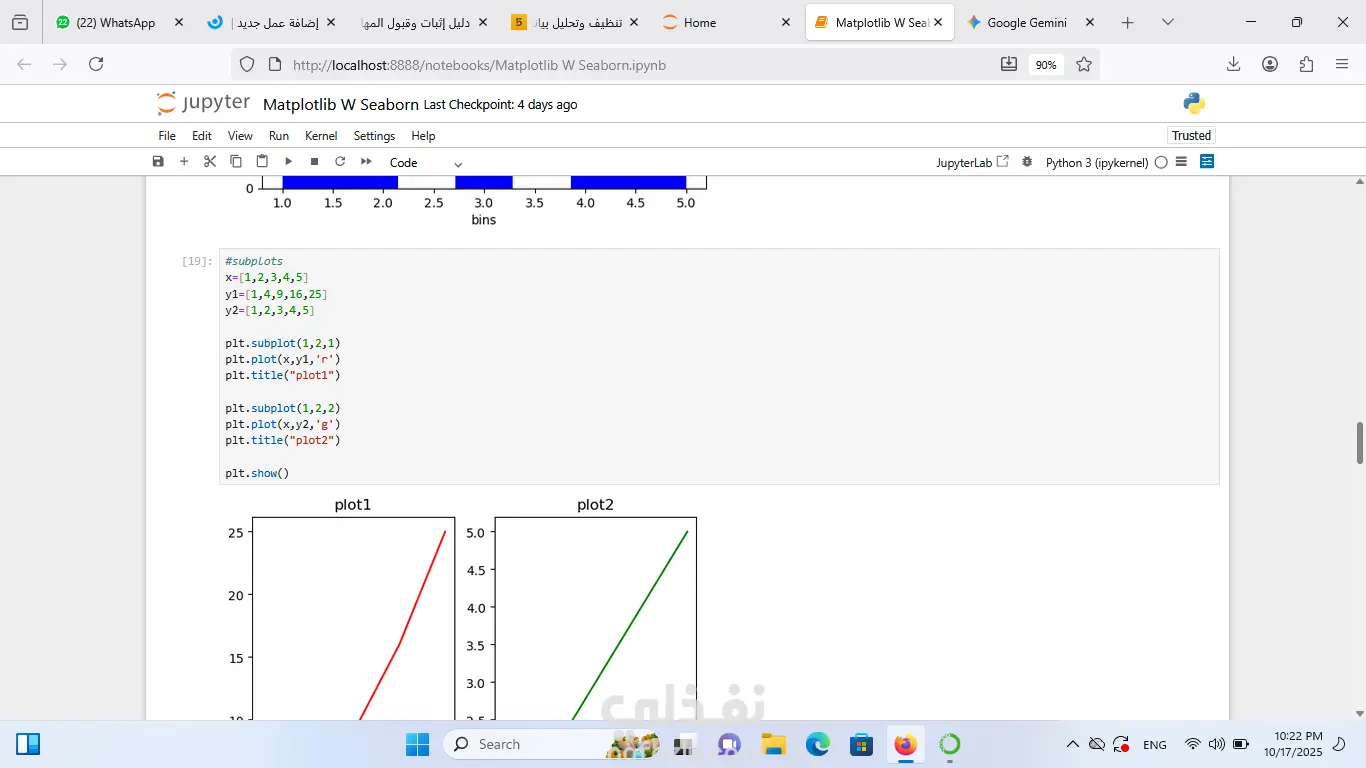
Task: Close the Google Gemini tab
Action: 1089,22
